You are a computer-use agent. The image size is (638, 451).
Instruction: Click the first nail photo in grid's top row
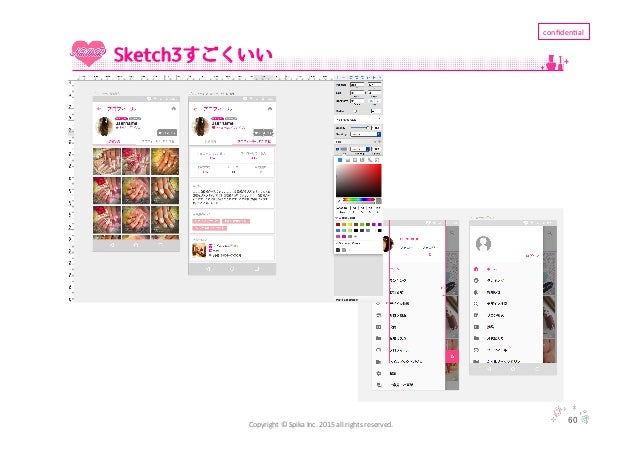point(107,162)
